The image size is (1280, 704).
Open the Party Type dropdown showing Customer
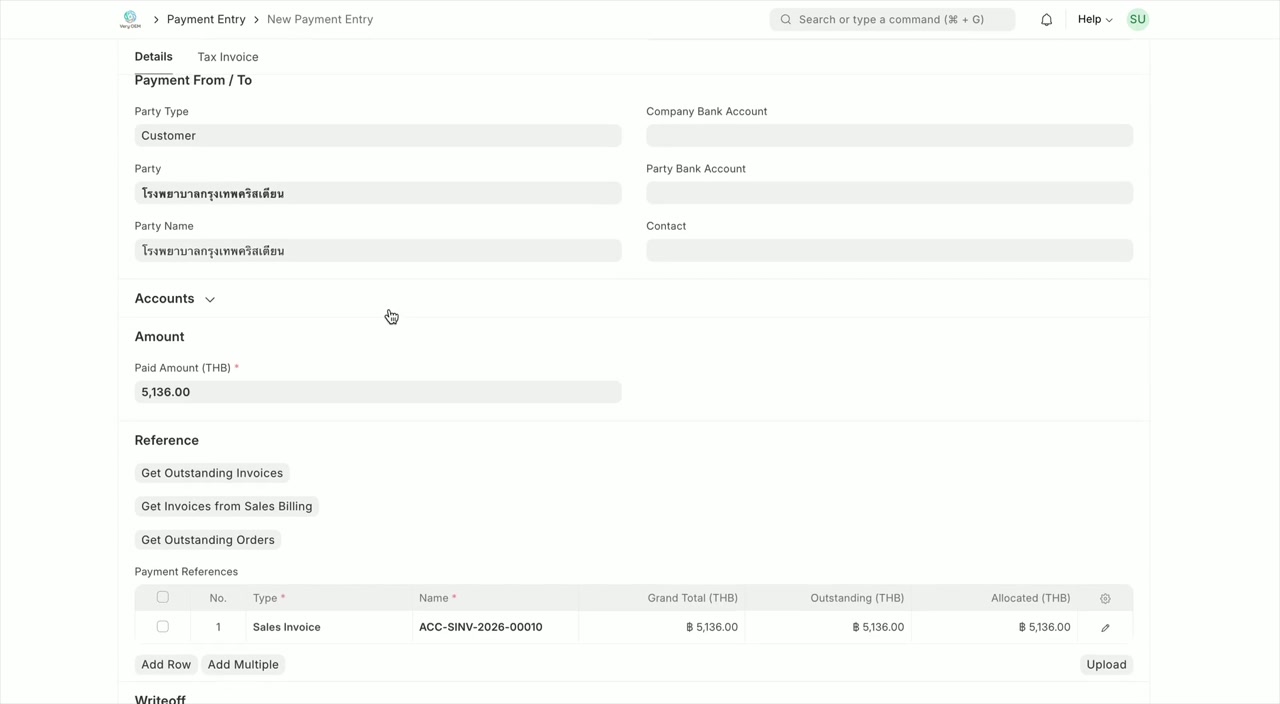[x=377, y=135]
